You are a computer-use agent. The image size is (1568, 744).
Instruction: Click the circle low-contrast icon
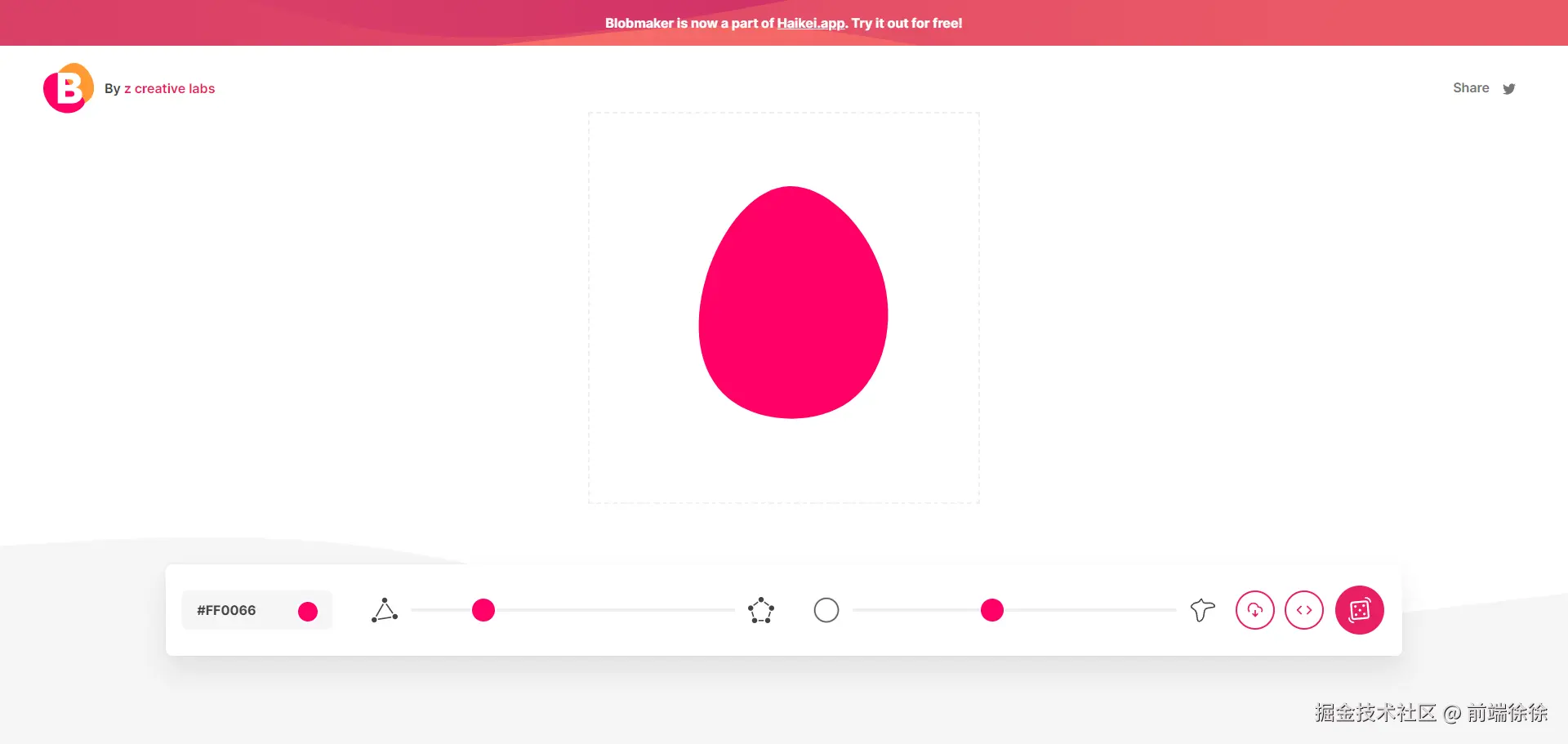(x=826, y=610)
